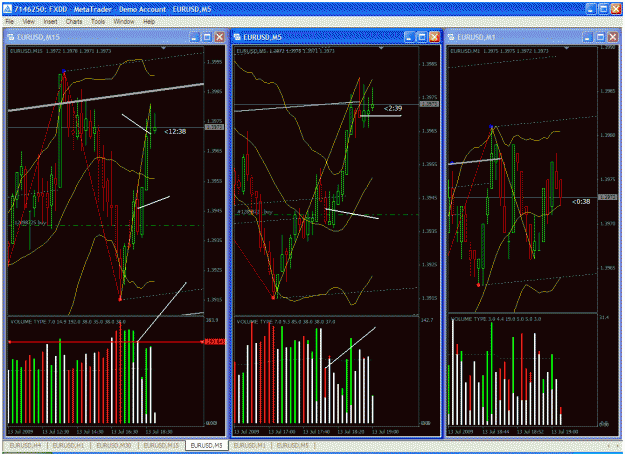Click the chart icon of the EURUSD,M15 window
The image size is (625, 454).
pos(10,37)
